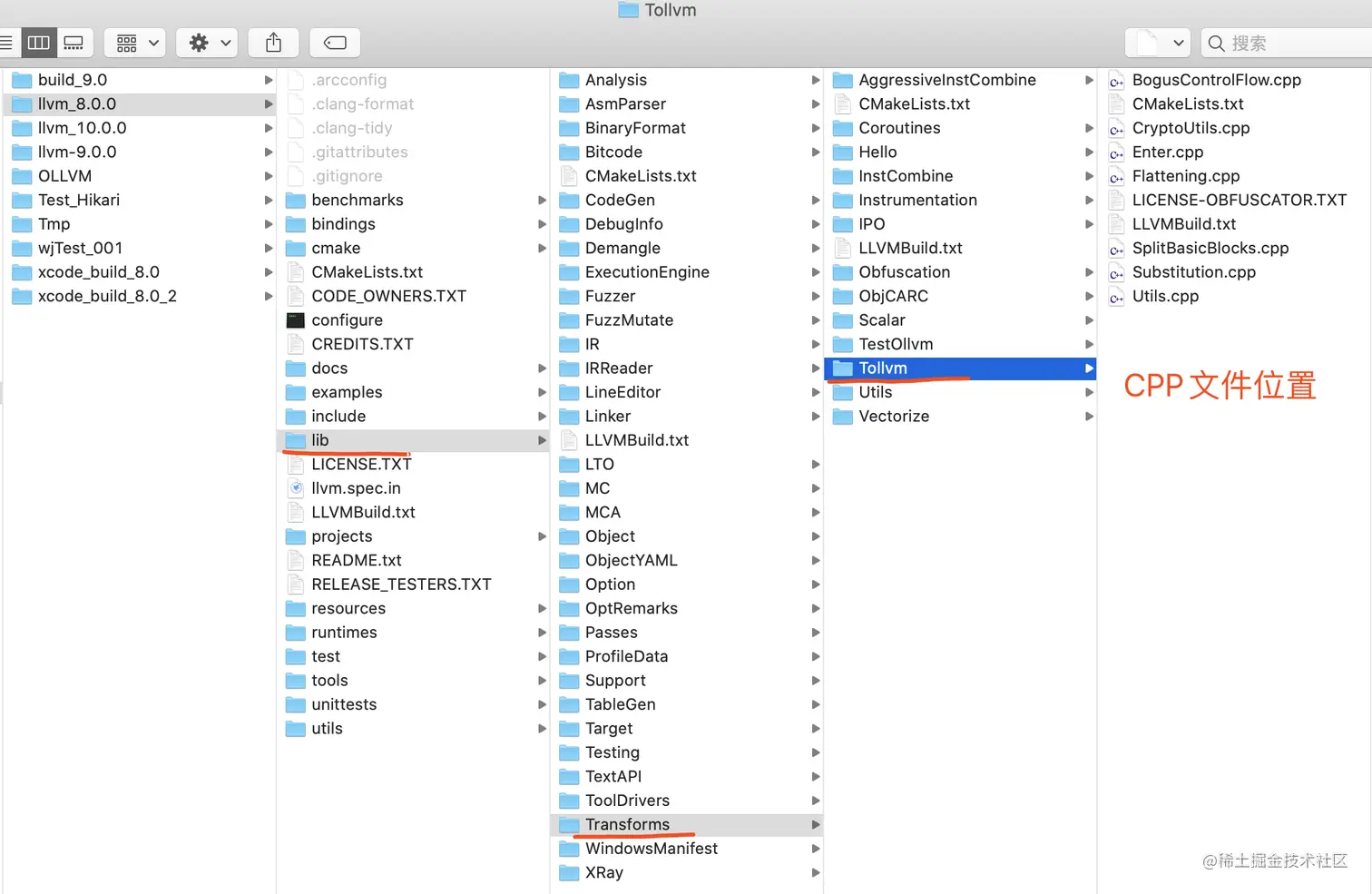Open the ObjCARC folder

[x=960, y=296]
